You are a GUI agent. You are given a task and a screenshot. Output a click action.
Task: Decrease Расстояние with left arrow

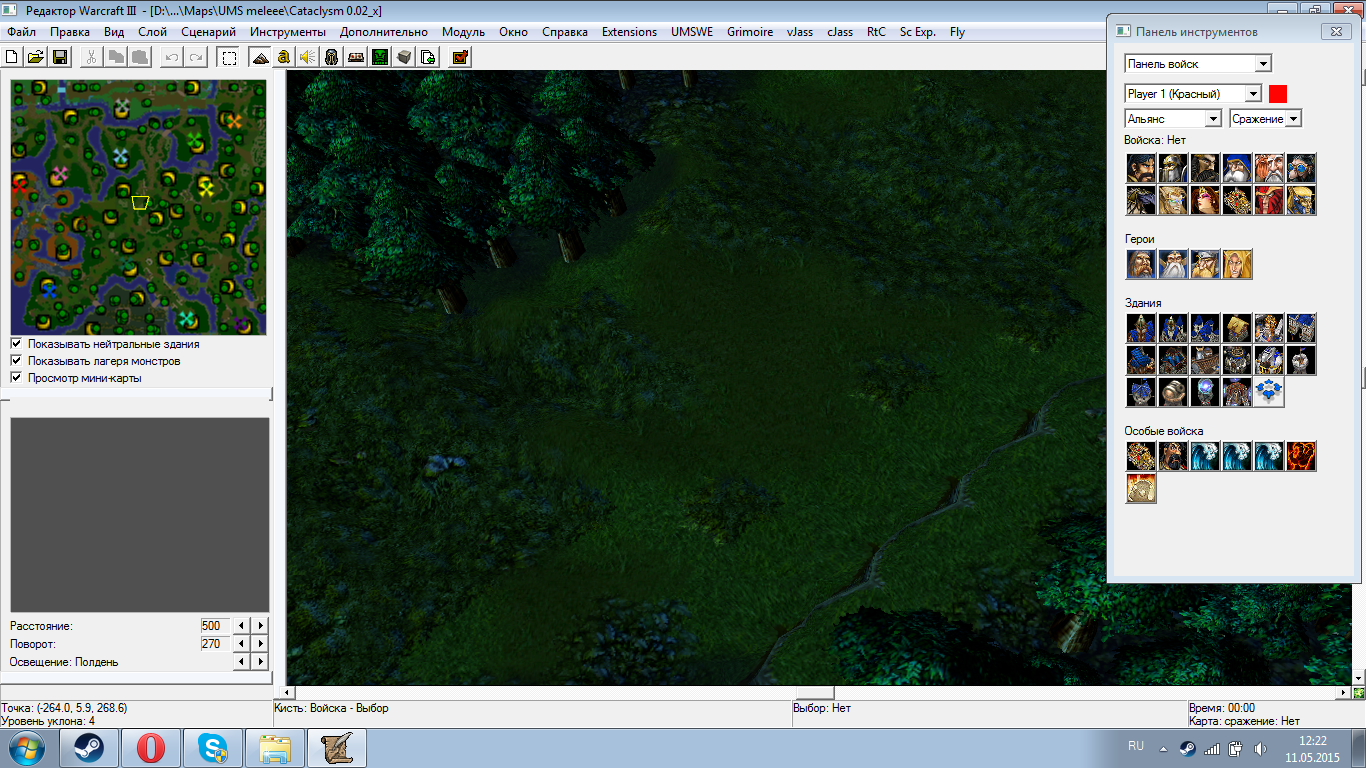[x=242, y=626]
